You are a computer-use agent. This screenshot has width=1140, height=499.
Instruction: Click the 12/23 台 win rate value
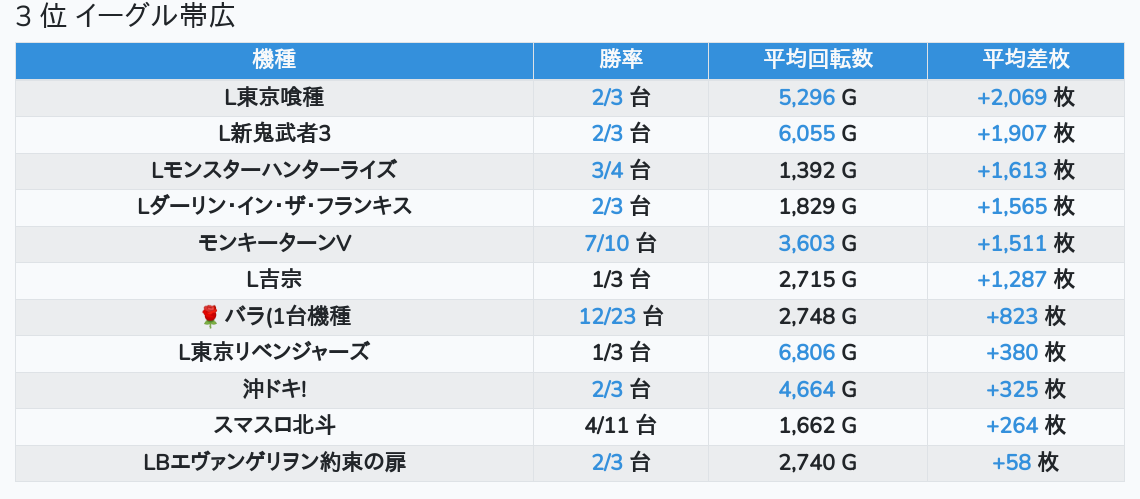620,317
